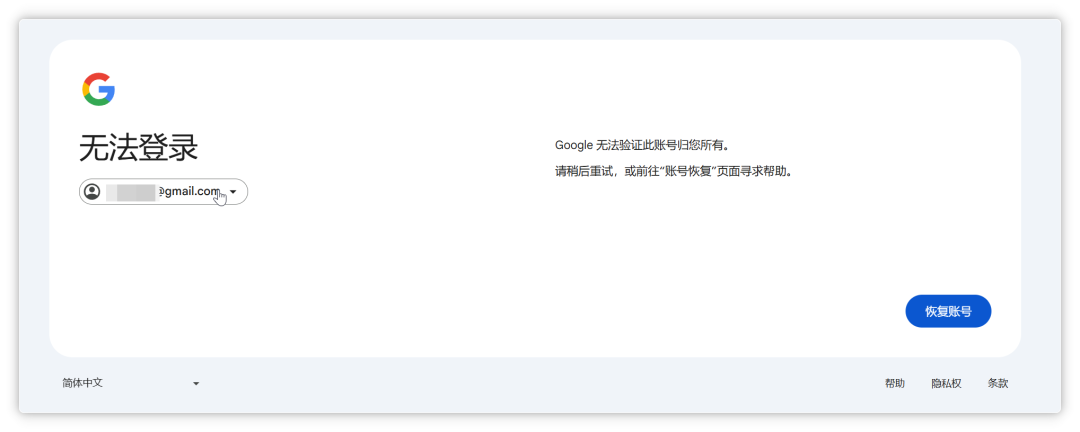This screenshot has height=432, width=1080.
Task: Click the text 'Google 无法验证此账号归您所有。'
Action: coord(641,145)
